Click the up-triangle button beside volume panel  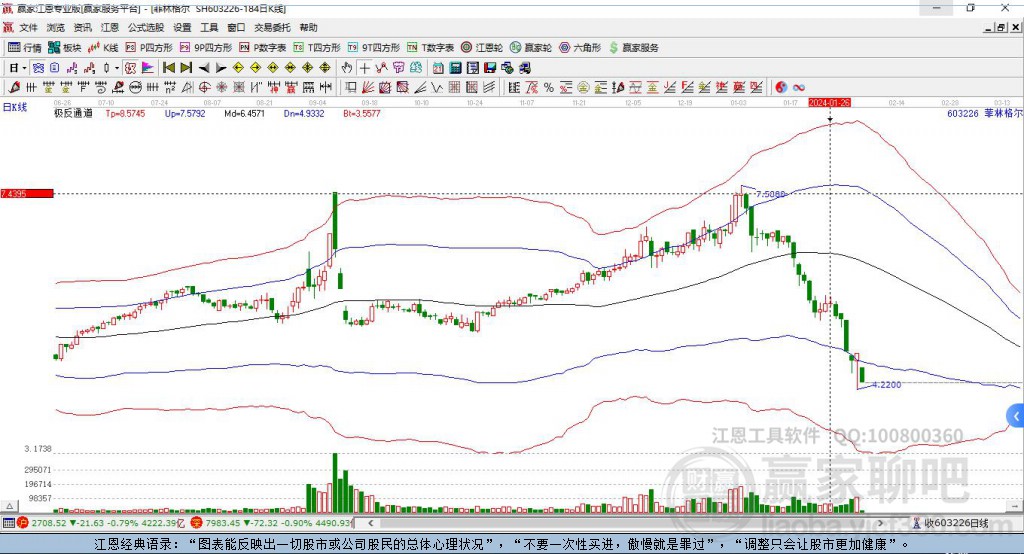point(9,506)
